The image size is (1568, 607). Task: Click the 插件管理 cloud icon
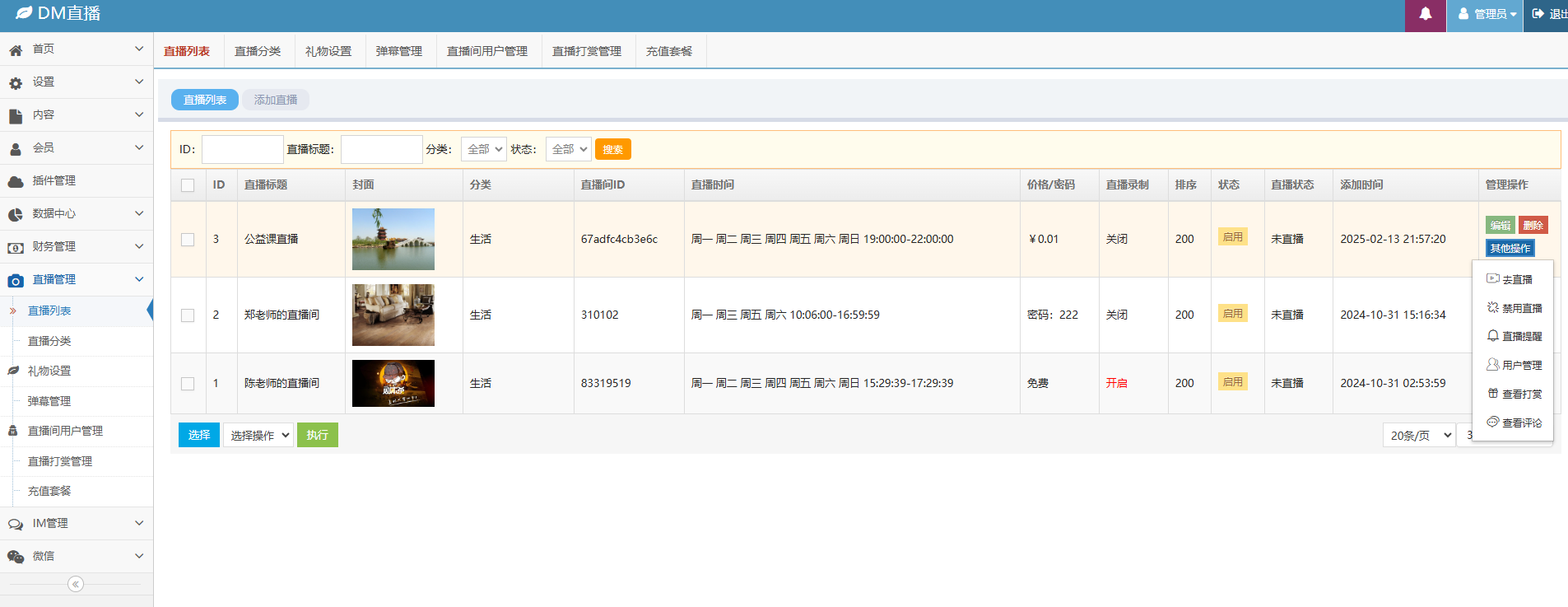click(16, 181)
